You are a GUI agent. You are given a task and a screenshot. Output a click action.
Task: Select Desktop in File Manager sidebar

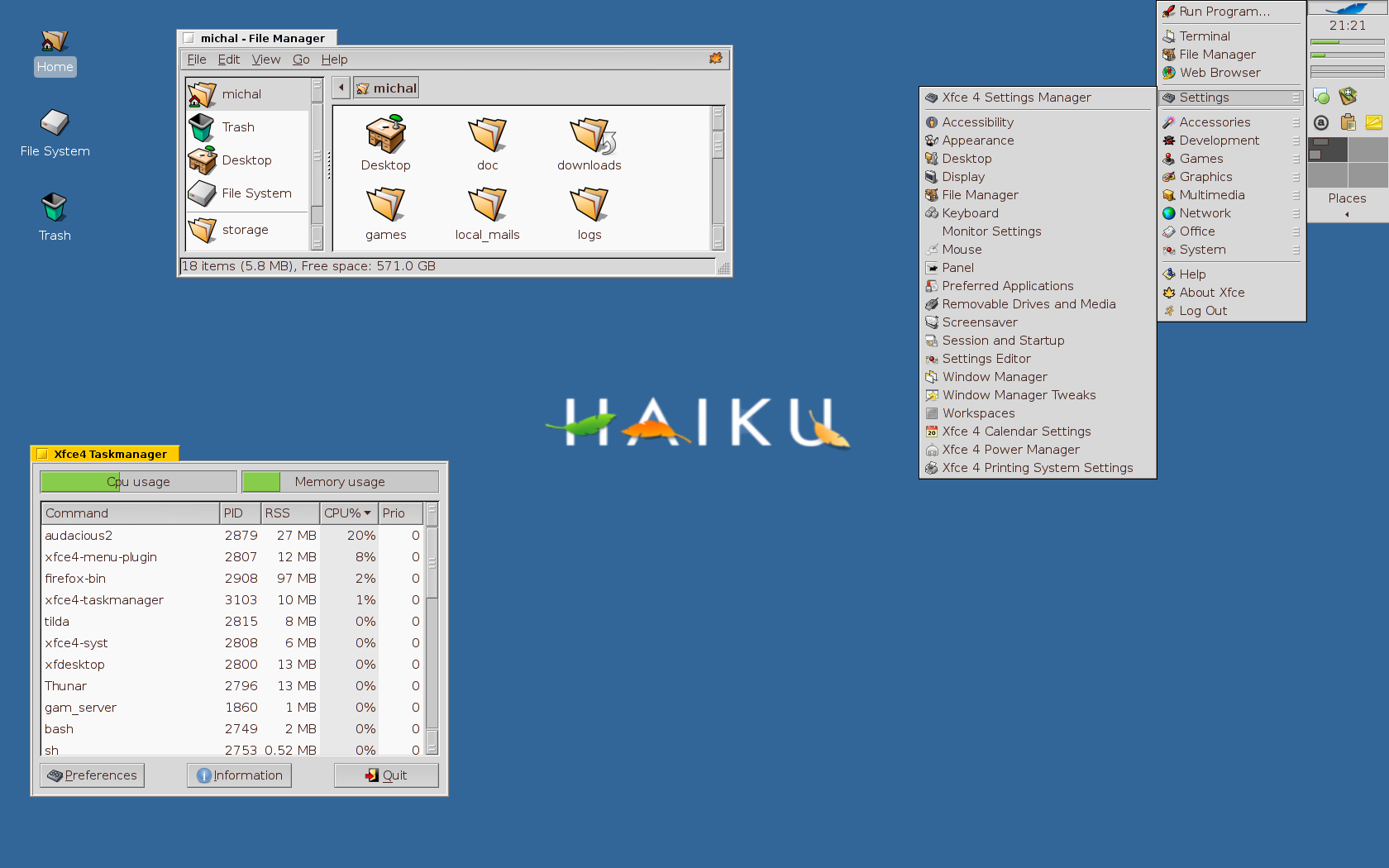pyautogui.click(x=248, y=160)
